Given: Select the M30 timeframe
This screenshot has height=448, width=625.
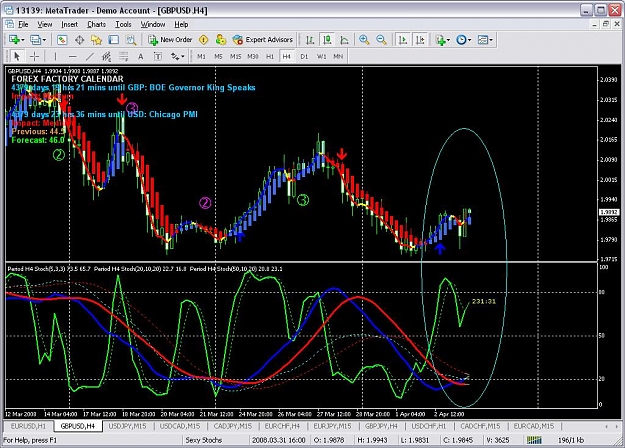Looking at the screenshot, I should [x=253, y=57].
